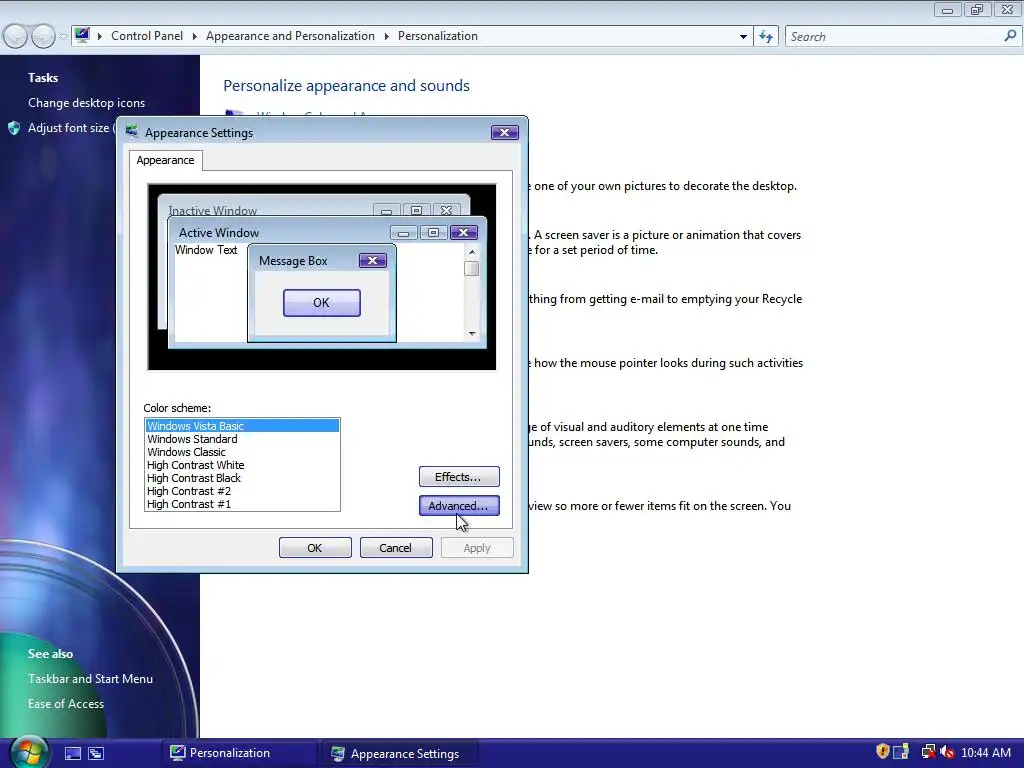Screen dimensions: 1024x768
Task: Select Control Panel breadcrumb
Action: coord(147,36)
